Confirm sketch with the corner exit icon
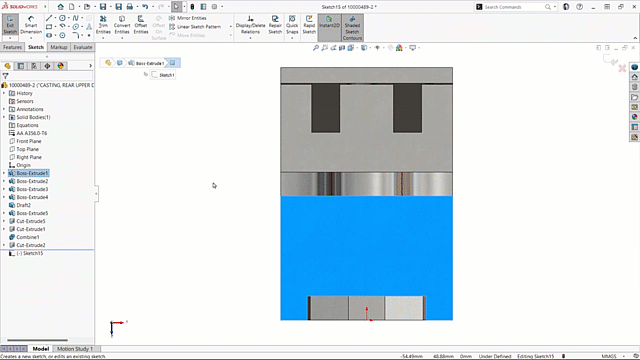The height and width of the screenshot is (360, 640). 610,60
